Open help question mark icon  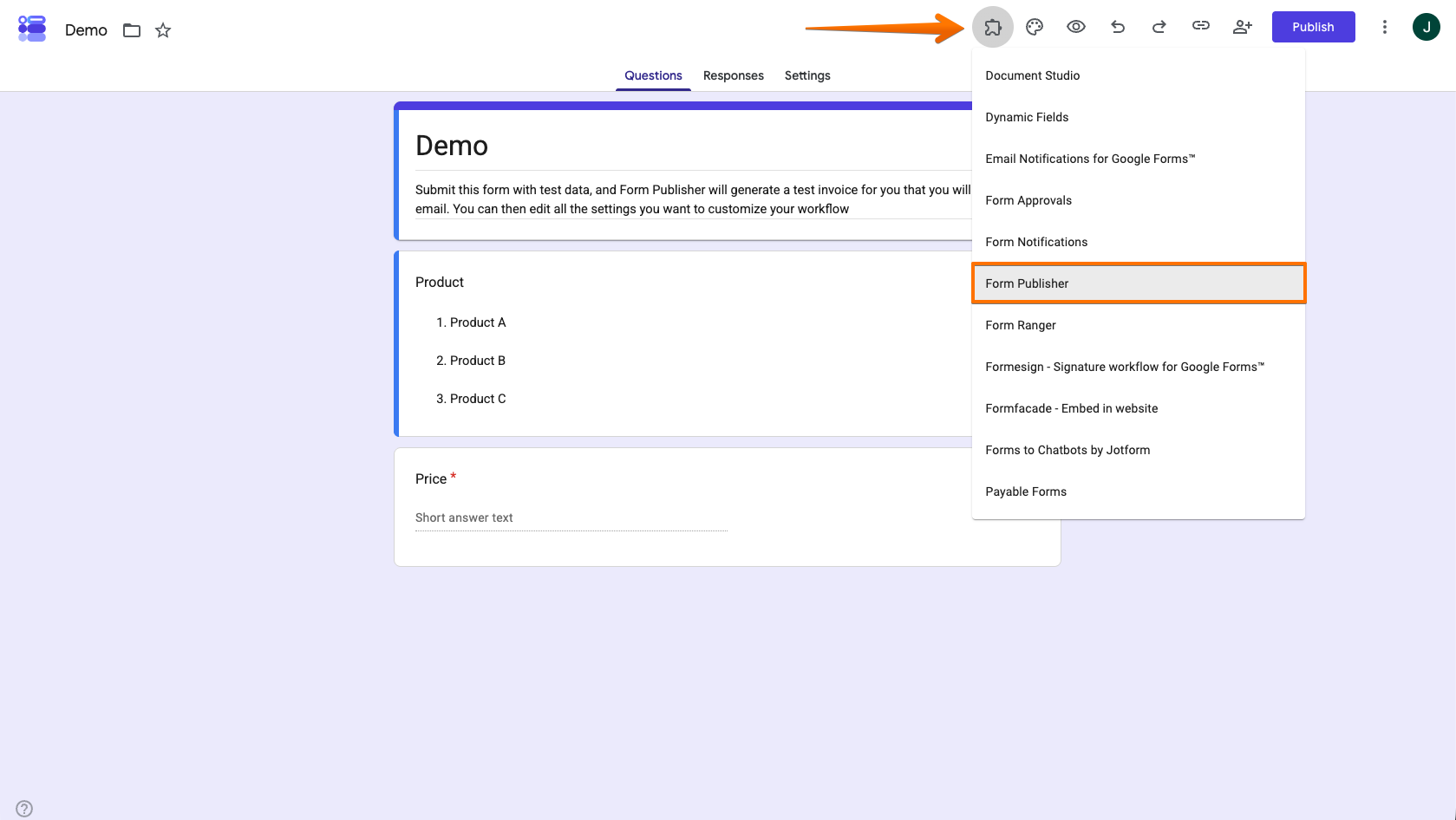tap(24, 809)
